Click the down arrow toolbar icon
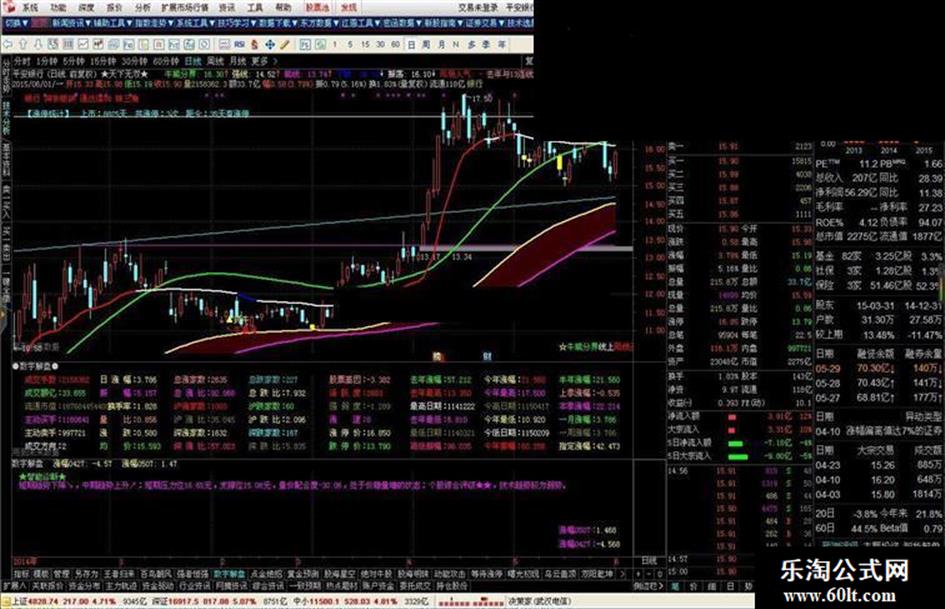Screen dimensions: 945x609 pyautogui.click(x=38, y=45)
